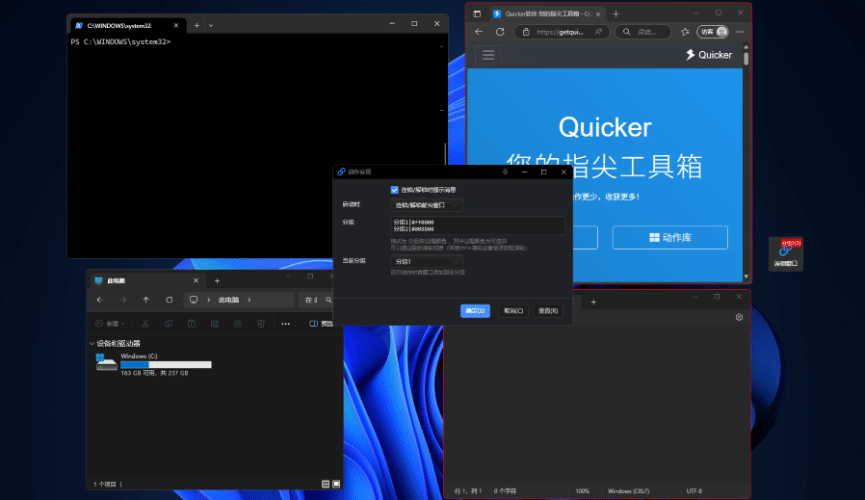Close the 此电脑 File Explorer tab
Image resolution: width=865 pixels, height=500 pixels.
pyautogui.click(x=195, y=280)
